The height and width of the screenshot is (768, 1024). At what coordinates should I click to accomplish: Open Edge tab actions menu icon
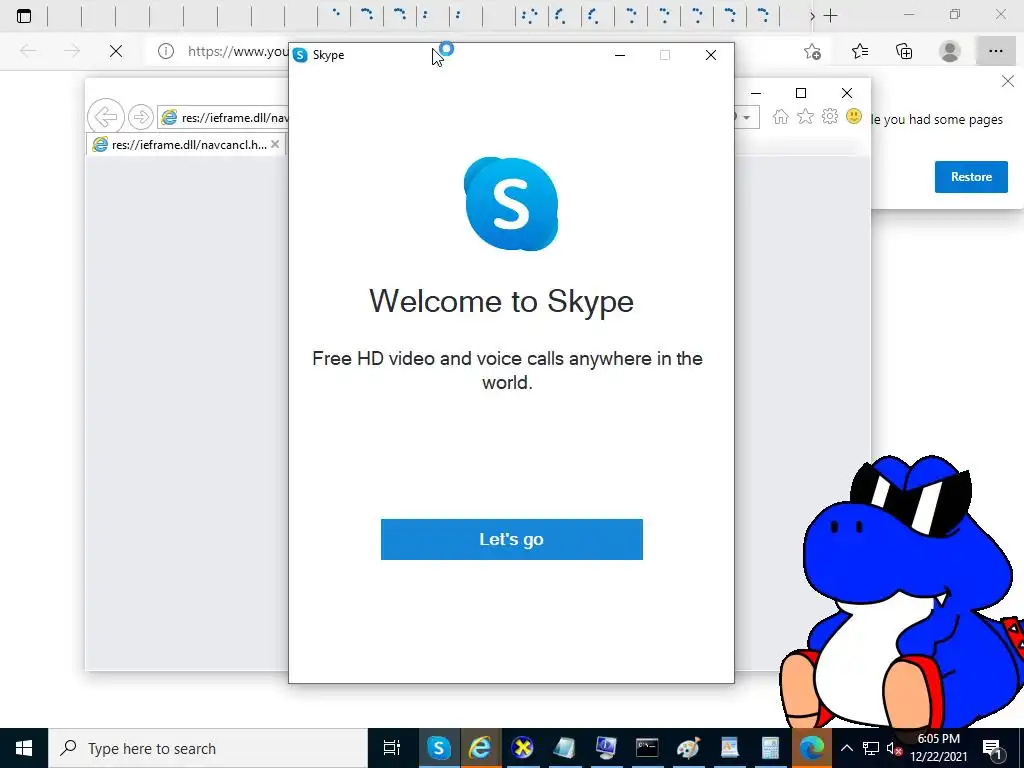coord(24,16)
